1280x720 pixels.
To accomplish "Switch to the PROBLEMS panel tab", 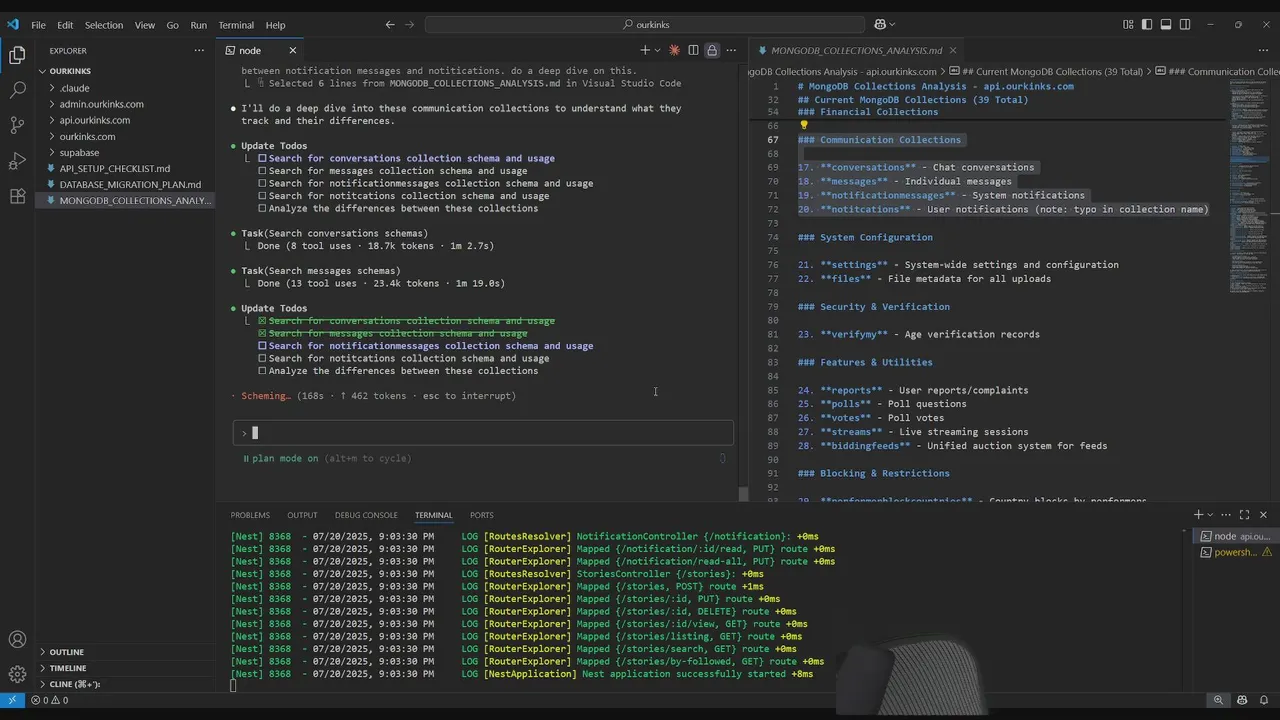I will (250, 515).
